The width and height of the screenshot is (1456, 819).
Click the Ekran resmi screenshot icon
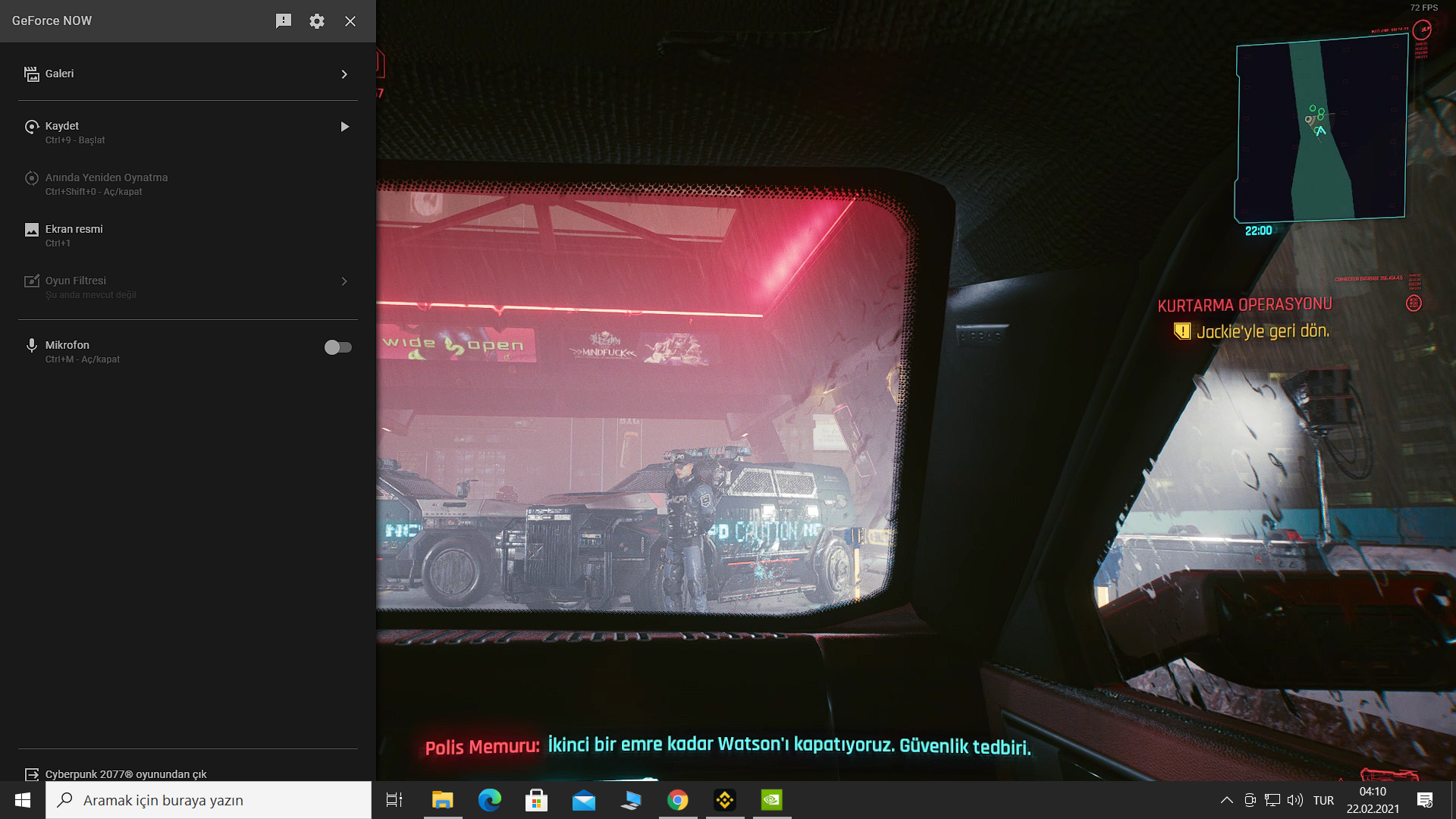pyautogui.click(x=31, y=230)
